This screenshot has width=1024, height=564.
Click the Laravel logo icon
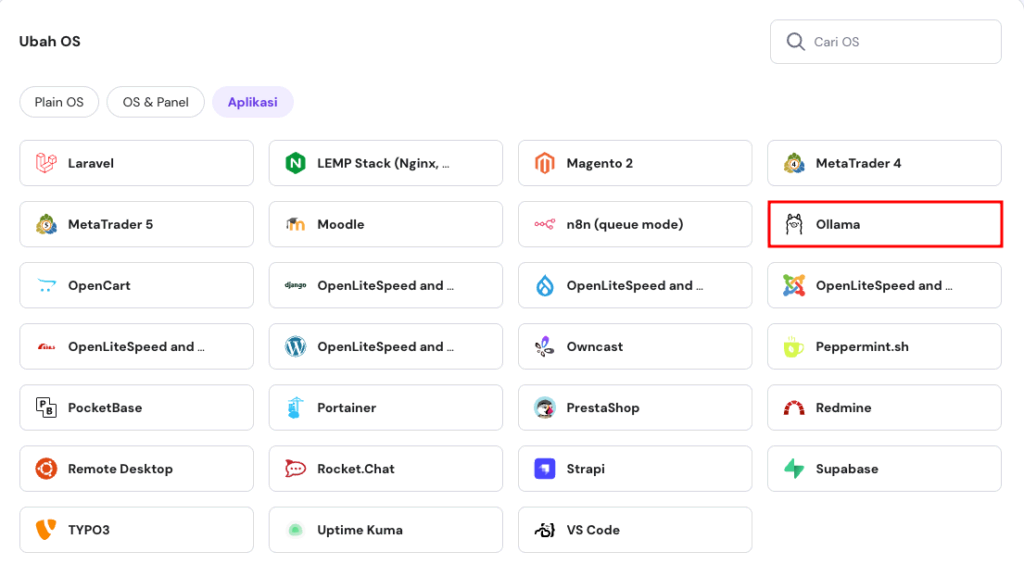tap(45, 163)
